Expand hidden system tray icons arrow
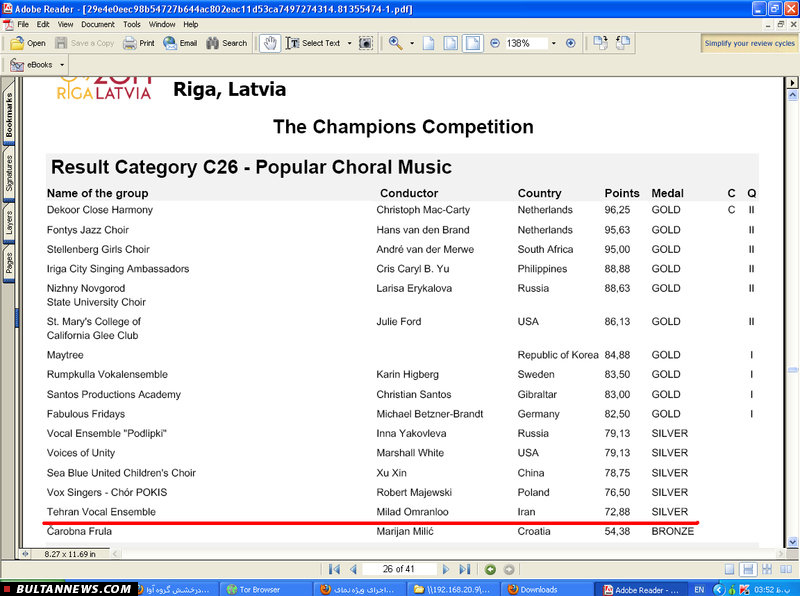Image resolution: width=800 pixels, height=596 pixels. [x=718, y=590]
